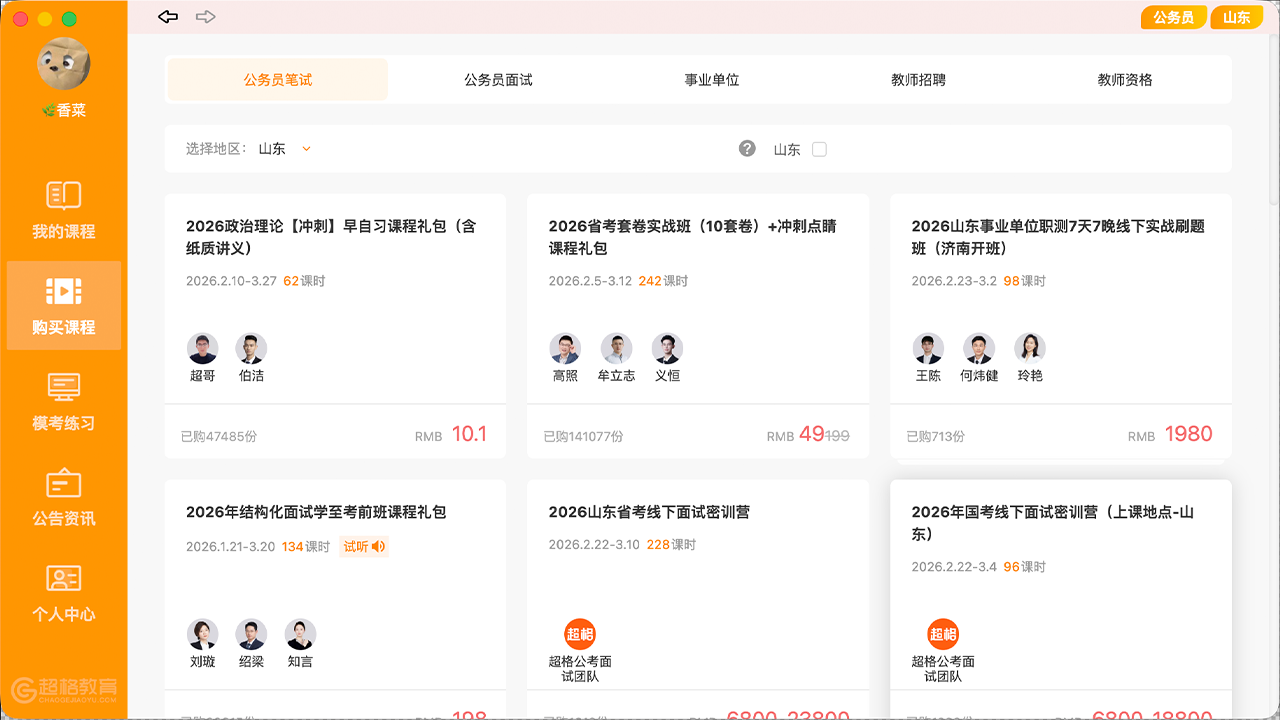Click teacher 超哥's avatar
Viewport: 1280px width, 720px height.
[203, 349]
